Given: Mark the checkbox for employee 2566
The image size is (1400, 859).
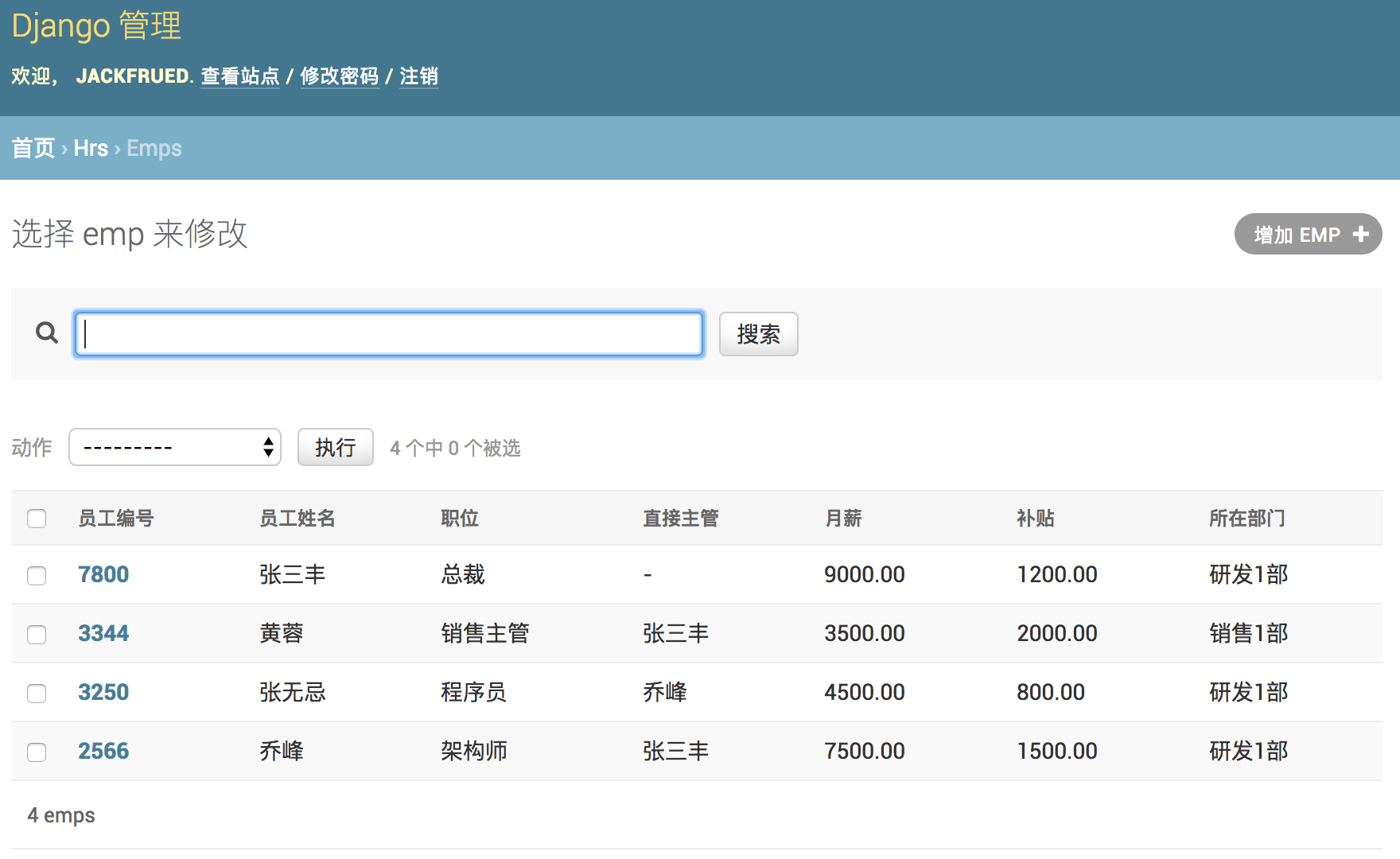Looking at the screenshot, I should (37, 752).
